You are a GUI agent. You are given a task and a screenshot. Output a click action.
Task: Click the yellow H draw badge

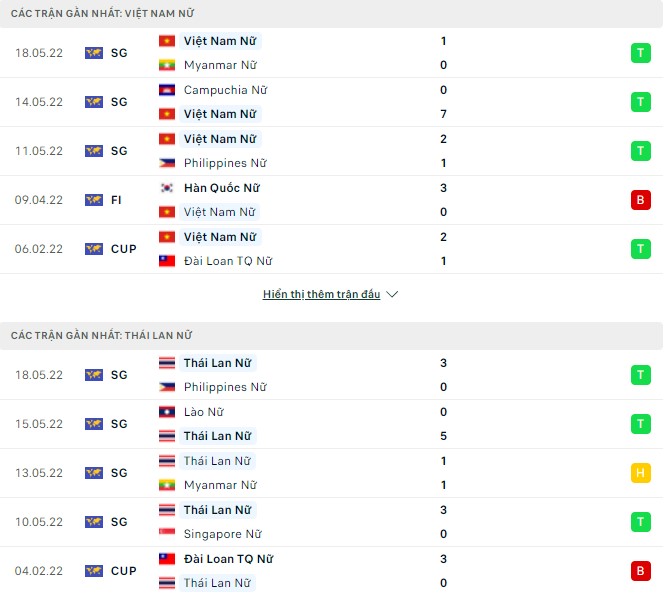[x=639, y=473]
